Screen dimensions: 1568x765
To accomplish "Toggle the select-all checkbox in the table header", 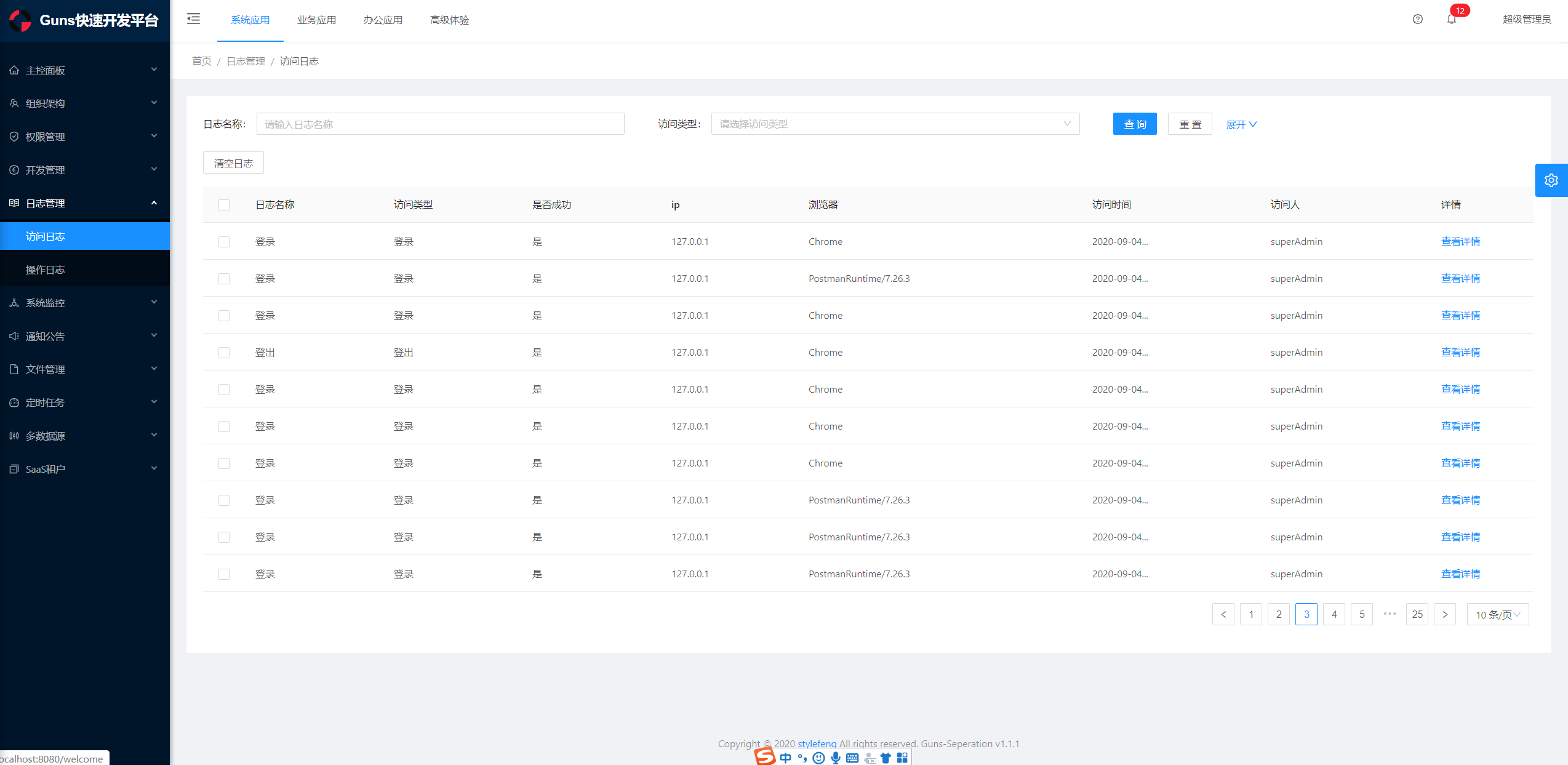I will pos(224,205).
